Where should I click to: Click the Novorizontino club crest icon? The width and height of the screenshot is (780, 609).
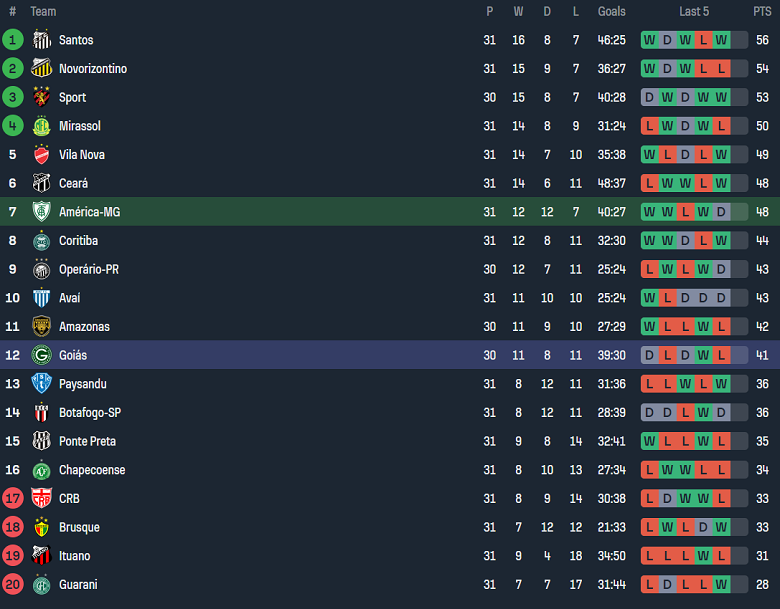(41, 69)
